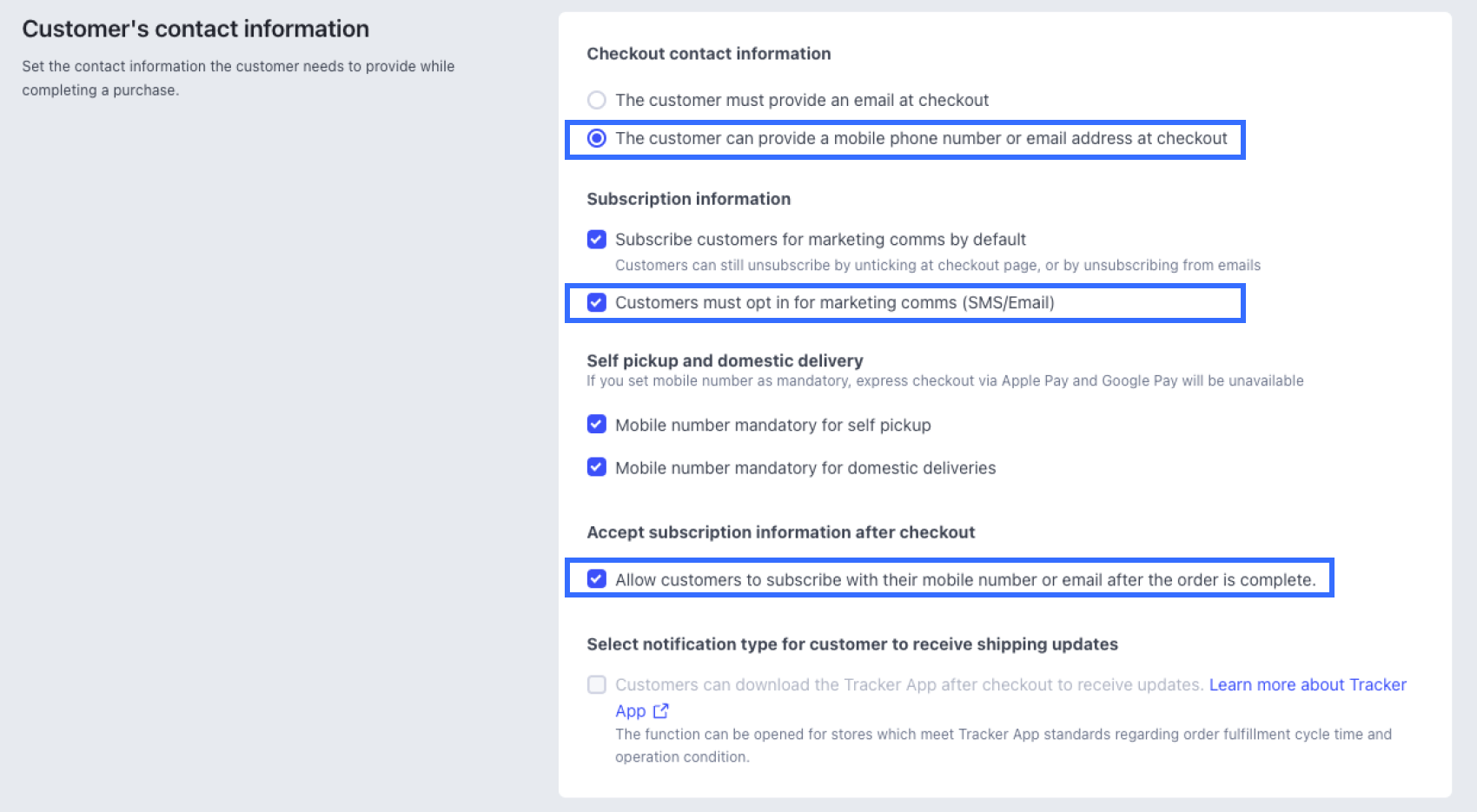The height and width of the screenshot is (812, 1477).
Task: Click the 'Customer's contact information' page heading
Action: click(195, 29)
